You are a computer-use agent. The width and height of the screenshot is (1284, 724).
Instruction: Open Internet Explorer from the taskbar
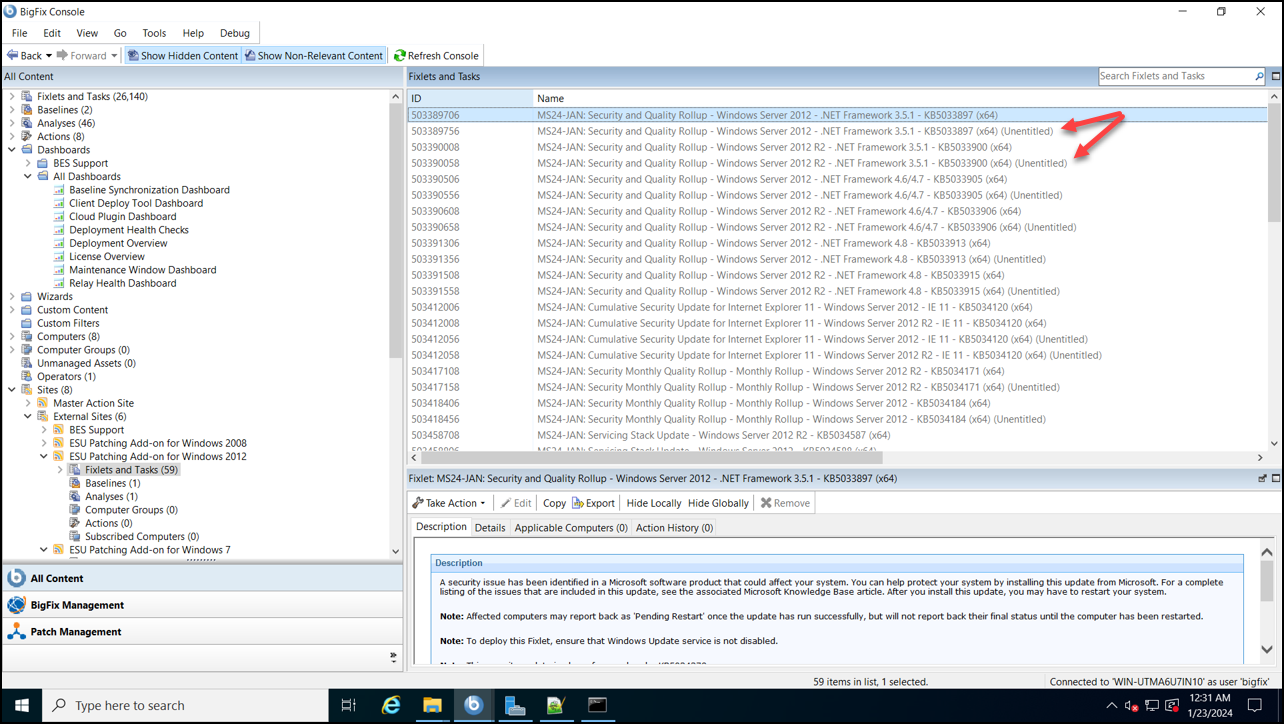391,705
